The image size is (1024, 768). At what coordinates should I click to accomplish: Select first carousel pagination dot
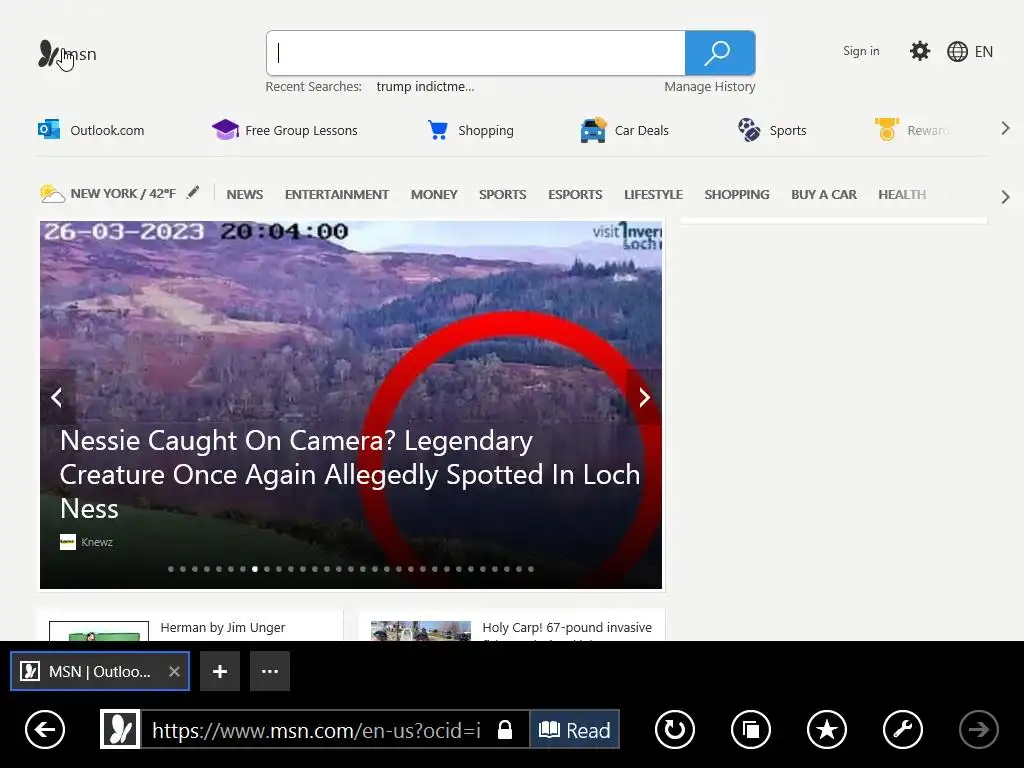pyautogui.click(x=171, y=569)
